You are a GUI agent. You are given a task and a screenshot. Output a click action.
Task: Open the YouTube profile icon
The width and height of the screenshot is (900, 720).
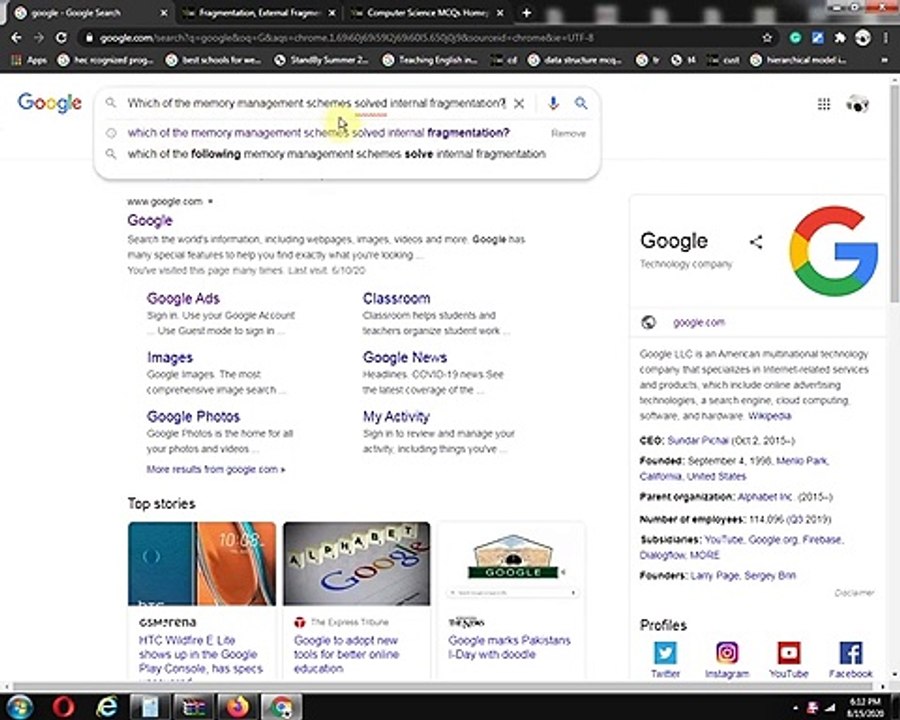coord(789,653)
